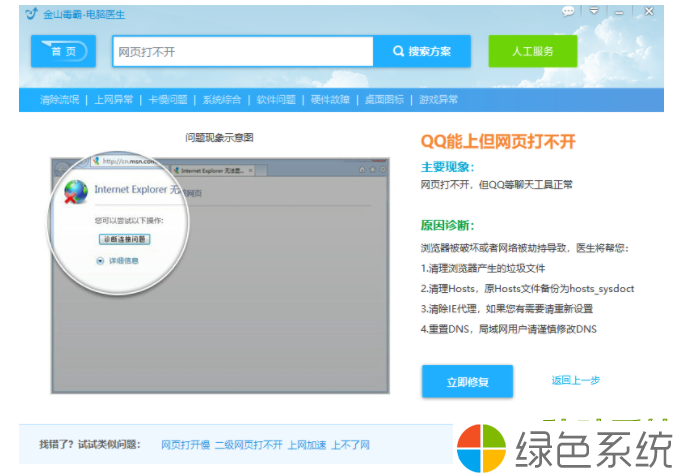Viewport: 679px width, 476px height.
Task: Select the 卡慢问题 category tab
Action: 168,100
